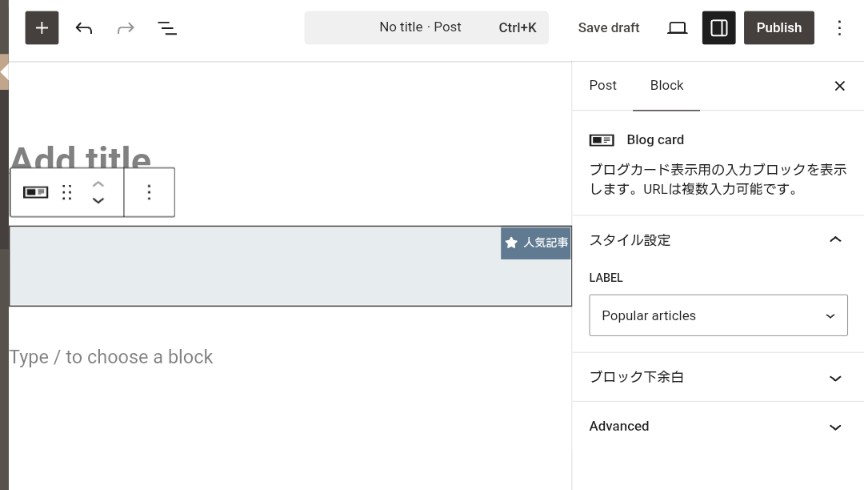The image size is (864, 490).
Task: Toggle the settings sidebar icon
Action: pyautogui.click(x=719, y=28)
